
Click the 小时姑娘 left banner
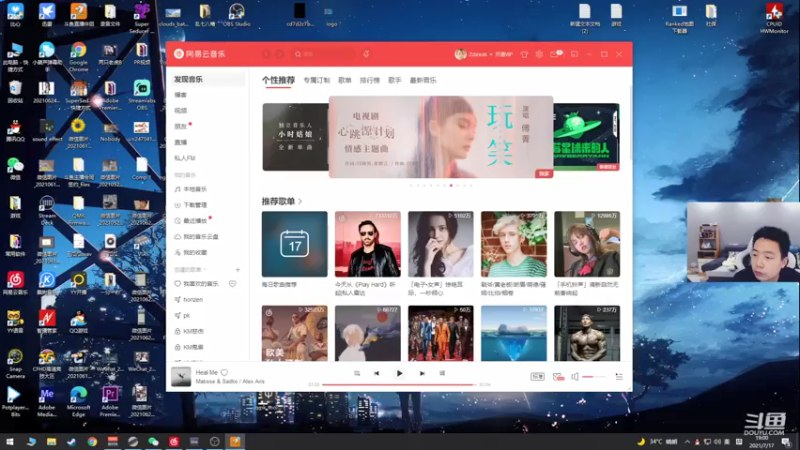tap(295, 137)
